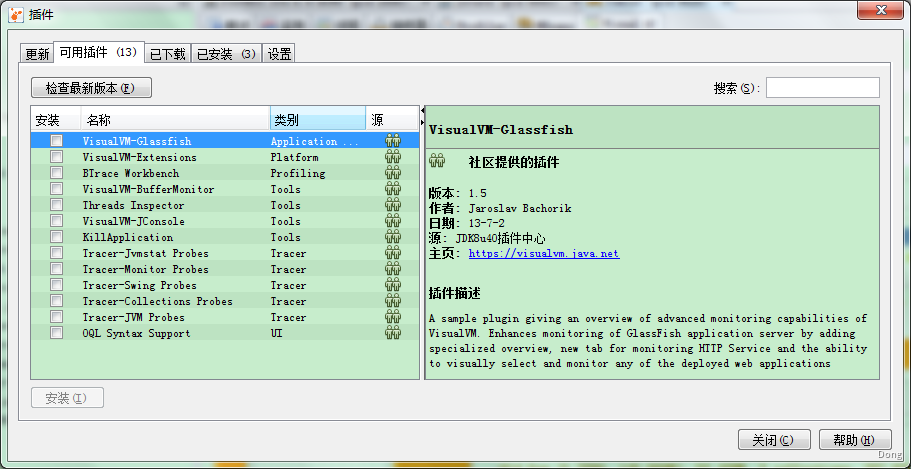The image size is (911, 469).
Task: Click community icon beside 社区提供的插件
Action: coord(437,162)
